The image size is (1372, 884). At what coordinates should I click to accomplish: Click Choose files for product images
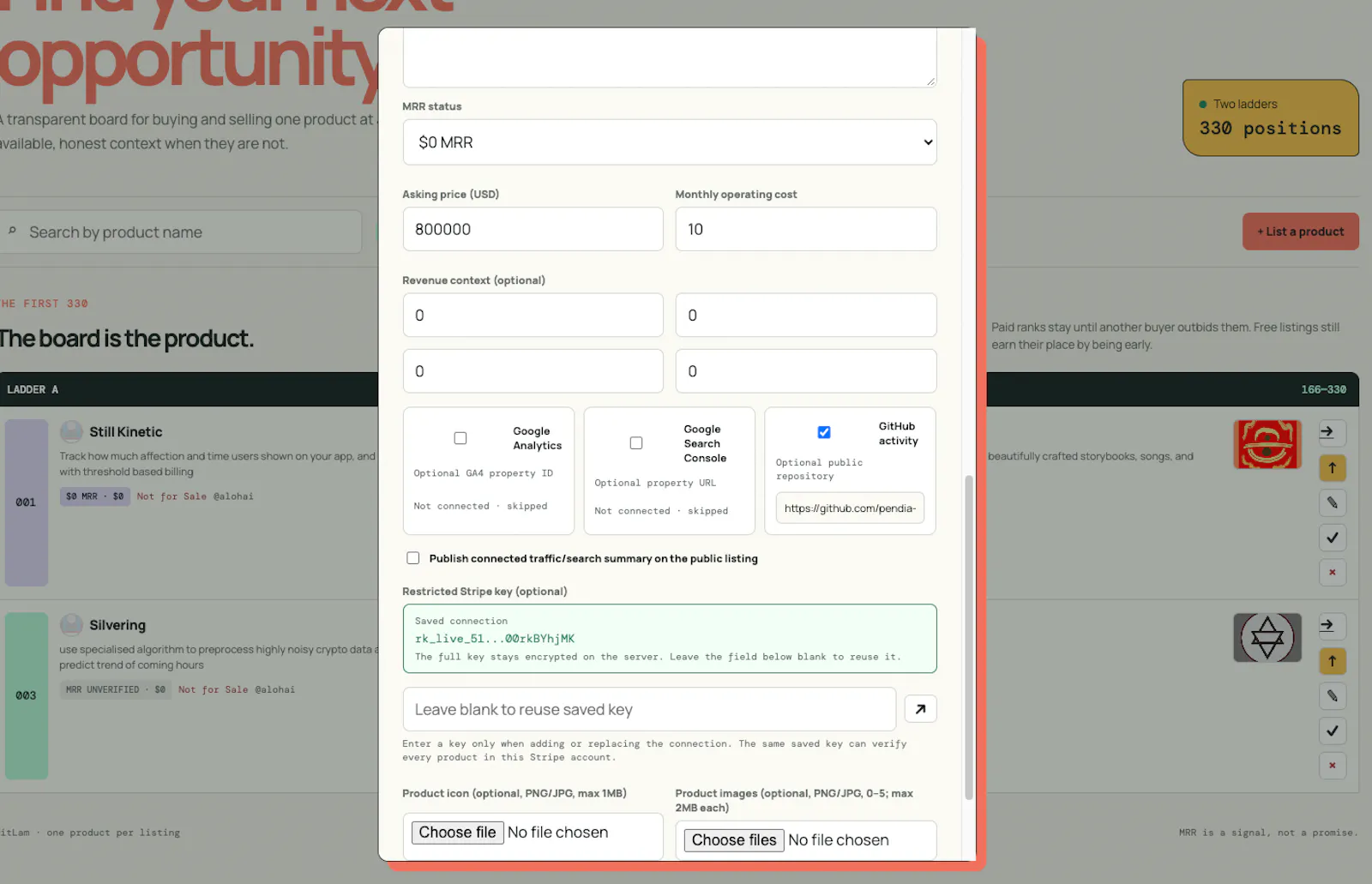tap(734, 840)
